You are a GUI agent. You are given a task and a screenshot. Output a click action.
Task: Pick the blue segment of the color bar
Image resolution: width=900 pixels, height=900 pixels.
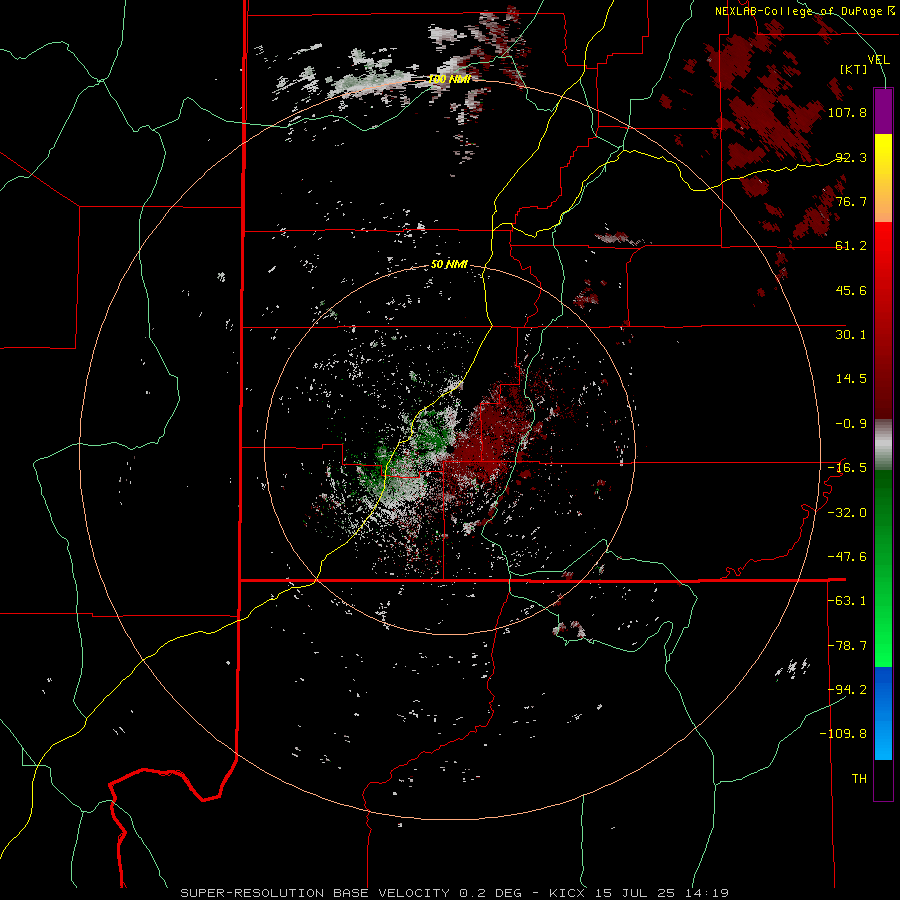(883, 713)
